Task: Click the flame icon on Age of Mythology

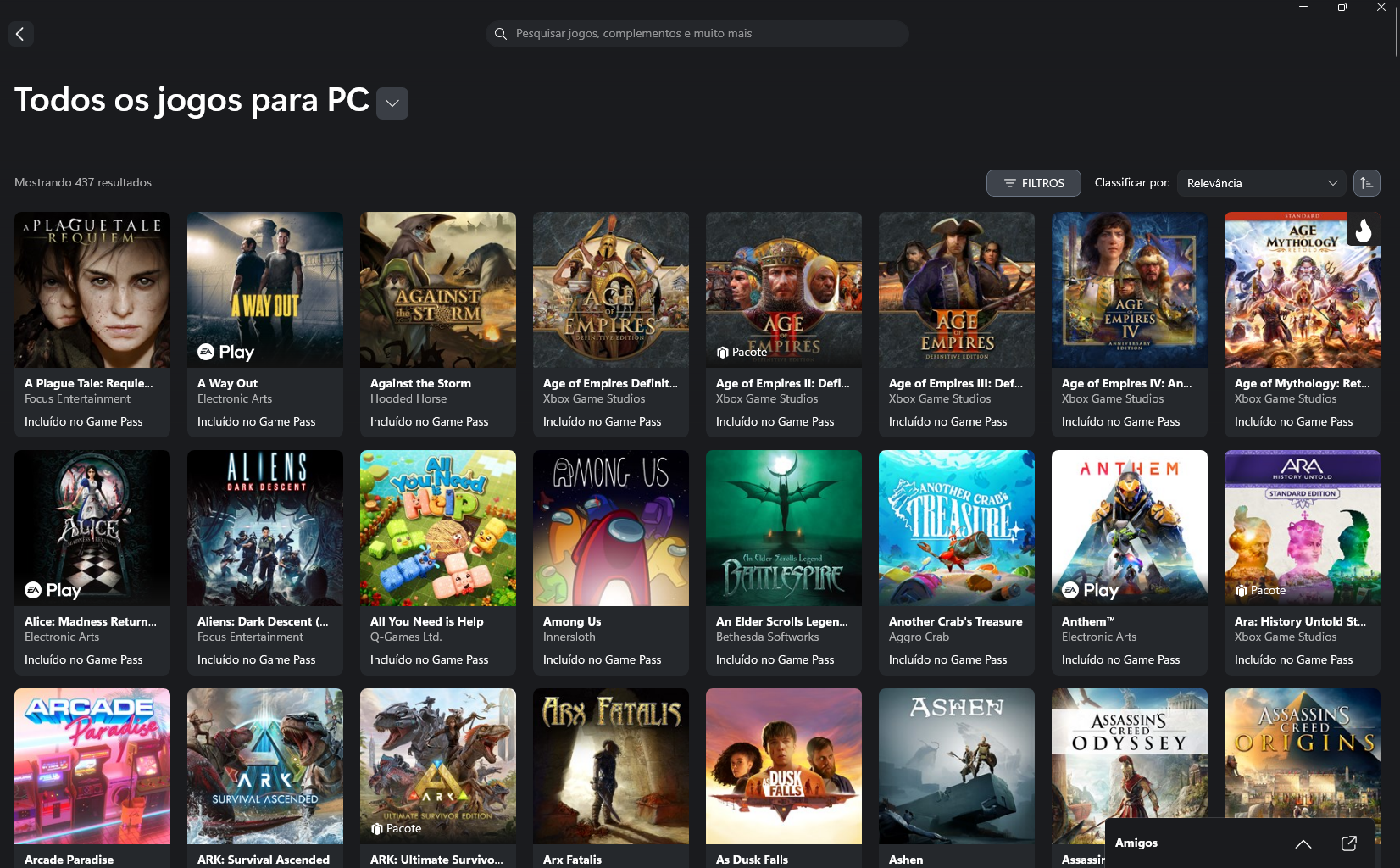Action: tap(1363, 229)
